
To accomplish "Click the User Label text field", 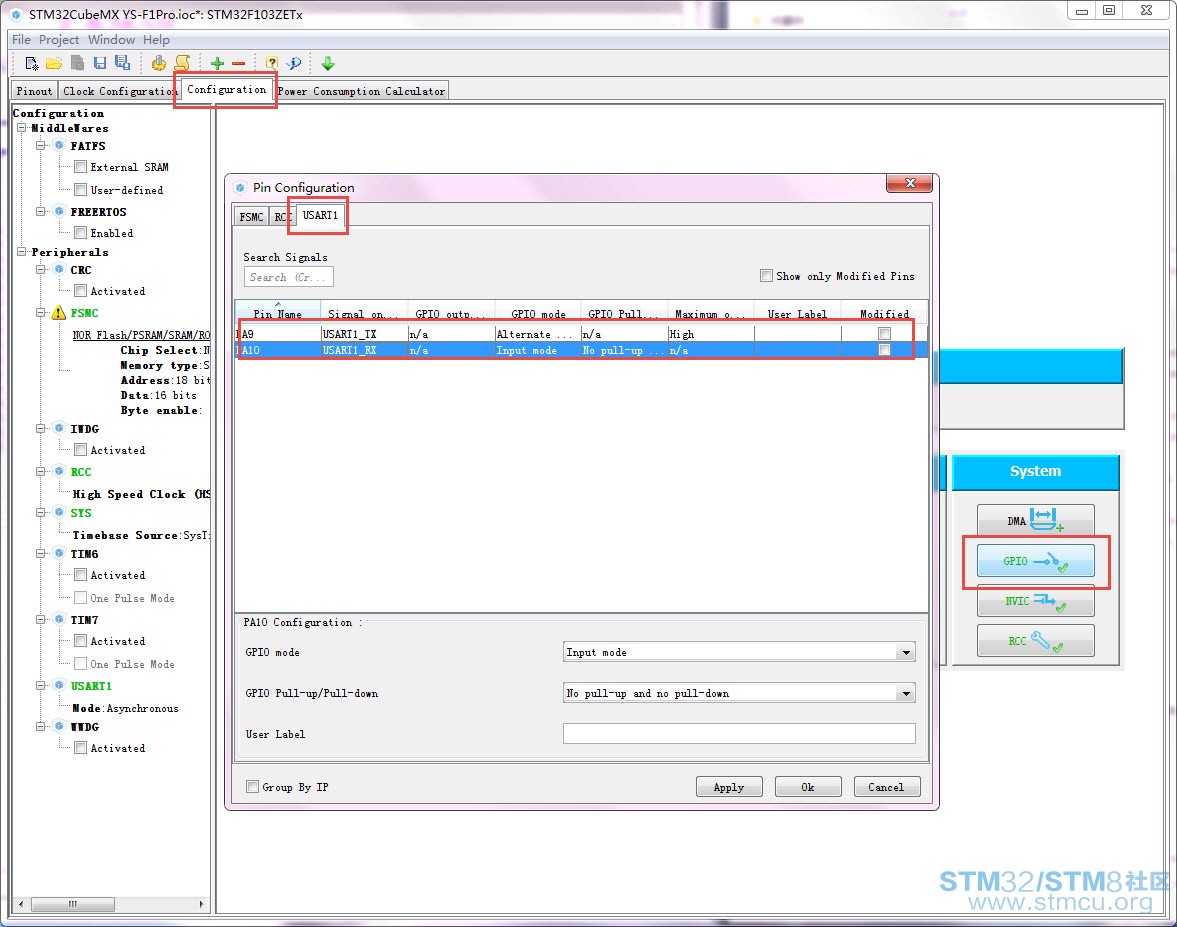I will click(739, 733).
